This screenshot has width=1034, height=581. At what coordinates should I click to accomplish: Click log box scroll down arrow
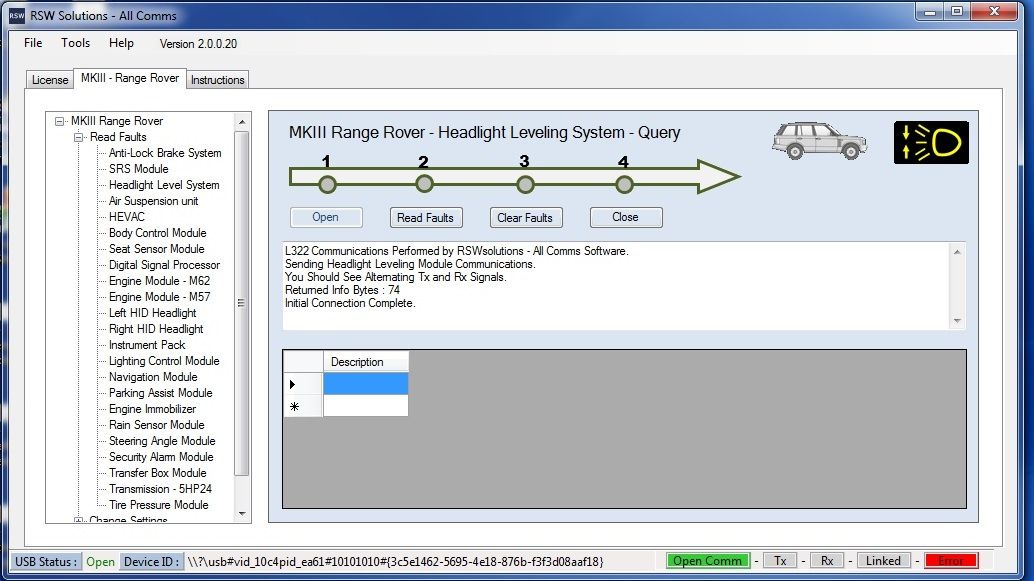[957, 321]
